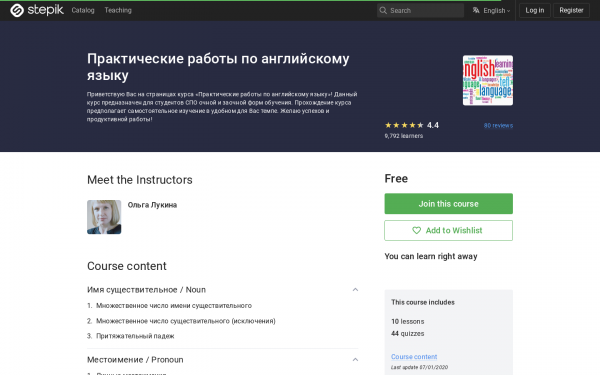Image resolution: width=600 pixels, height=375 pixels.
Task: Click the Register button
Action: [571, 10]
